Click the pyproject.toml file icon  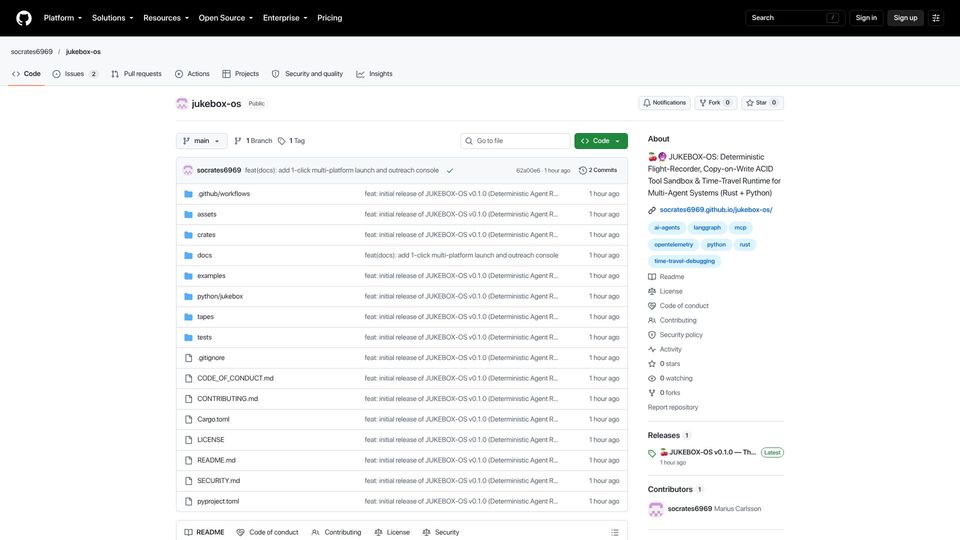(189, 501)
